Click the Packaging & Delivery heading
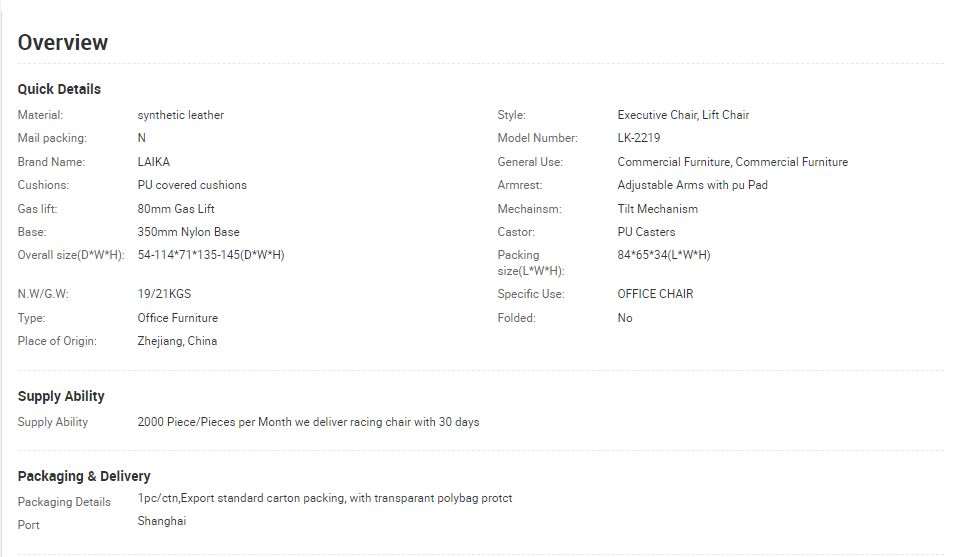Image resolution: width=960 pixels, height=557 pixels. (x=84, y=476)
